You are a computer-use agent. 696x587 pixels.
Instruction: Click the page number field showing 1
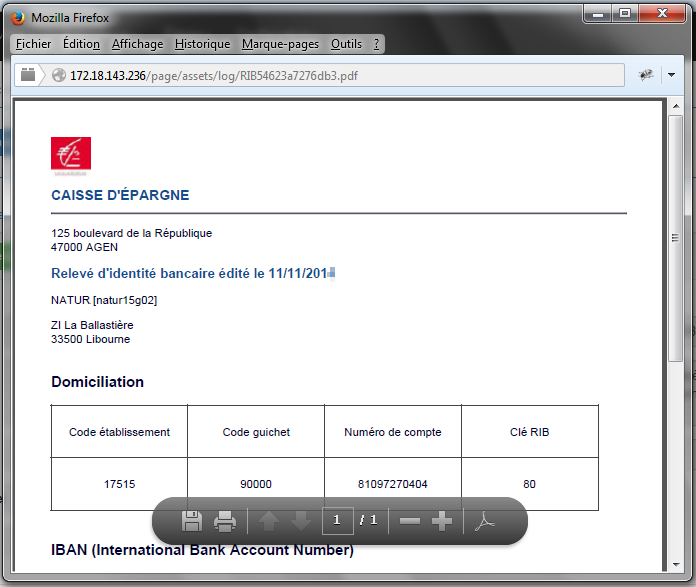[337, 520]
